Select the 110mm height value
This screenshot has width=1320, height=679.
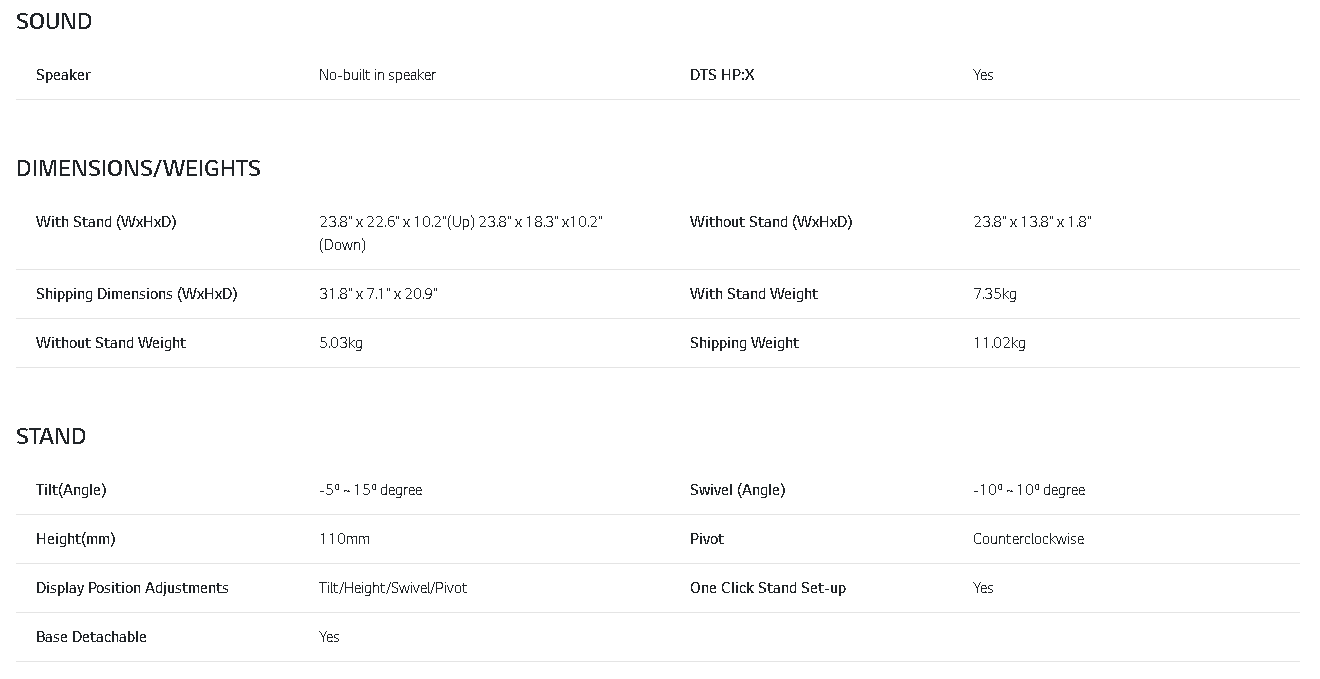point(344,539)
